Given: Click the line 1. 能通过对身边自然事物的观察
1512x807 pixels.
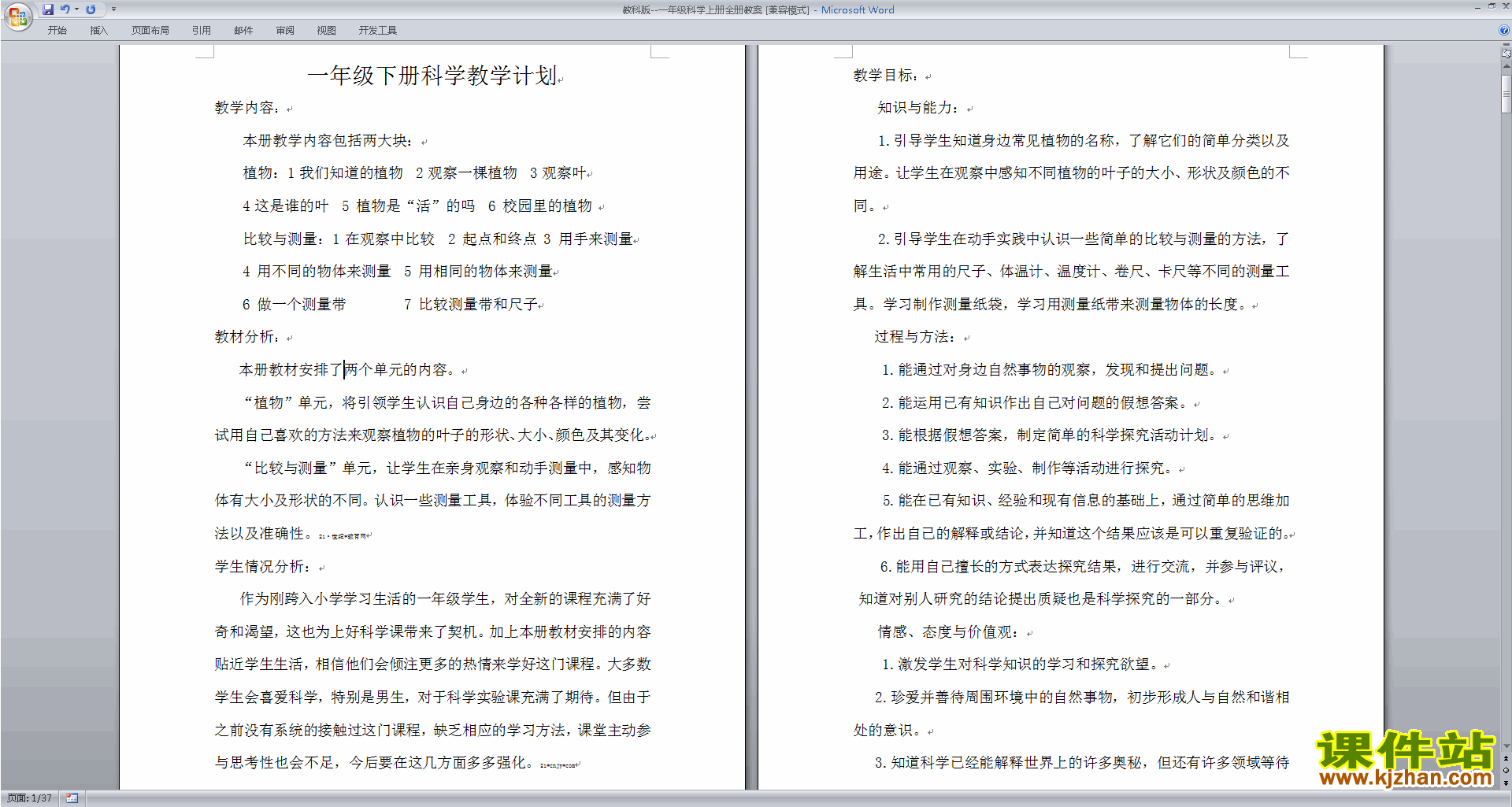Looking at the screenshot, I should pyautogui.click(x=1050, y=370).
